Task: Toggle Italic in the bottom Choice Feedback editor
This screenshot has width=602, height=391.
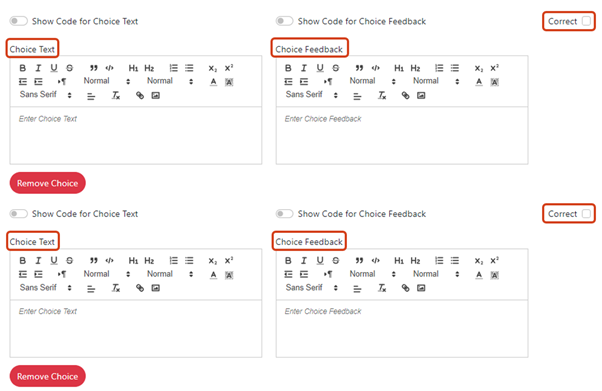Action: pyautogui.click(x=304, y=261)
